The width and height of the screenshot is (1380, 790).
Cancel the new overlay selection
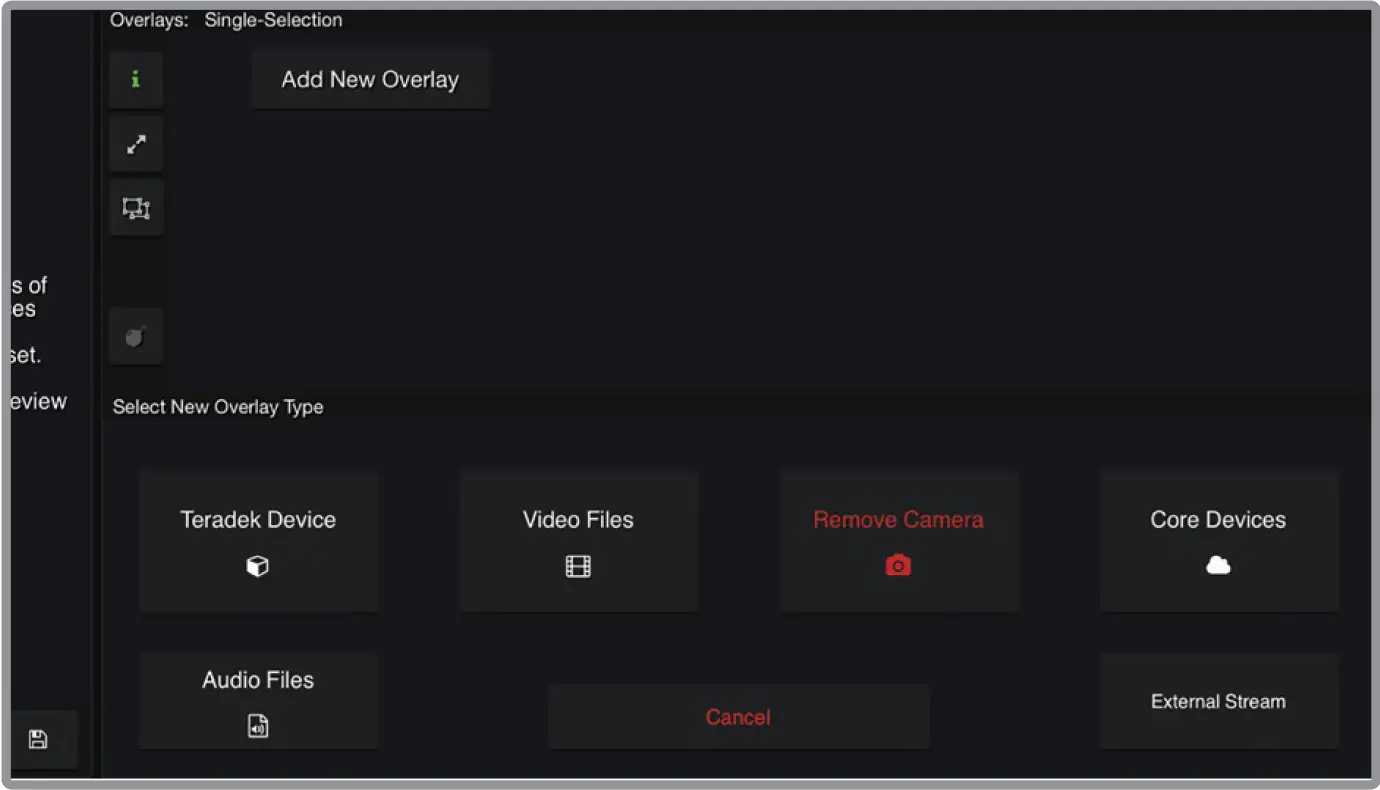(738, 717)
